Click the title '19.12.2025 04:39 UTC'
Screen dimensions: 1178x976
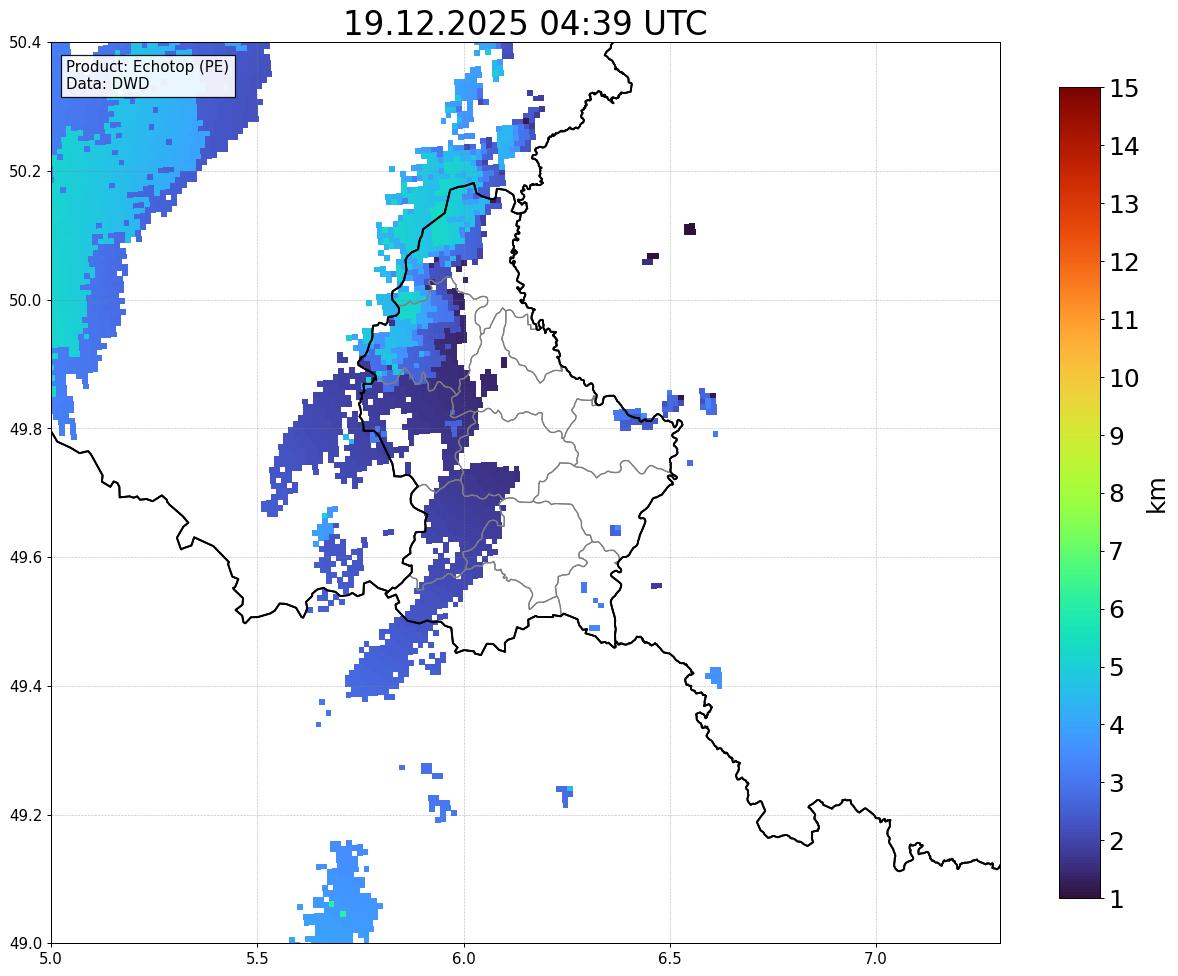click(x=525, y=23)
